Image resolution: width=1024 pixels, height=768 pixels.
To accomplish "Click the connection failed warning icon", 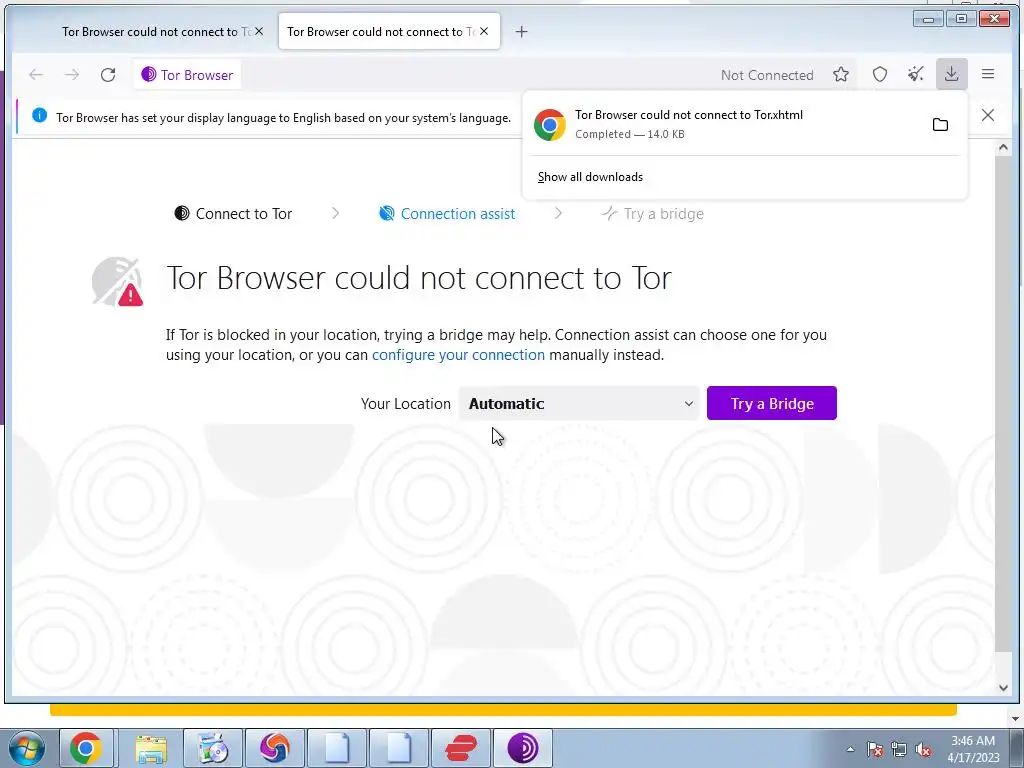I will click(118, 282).
